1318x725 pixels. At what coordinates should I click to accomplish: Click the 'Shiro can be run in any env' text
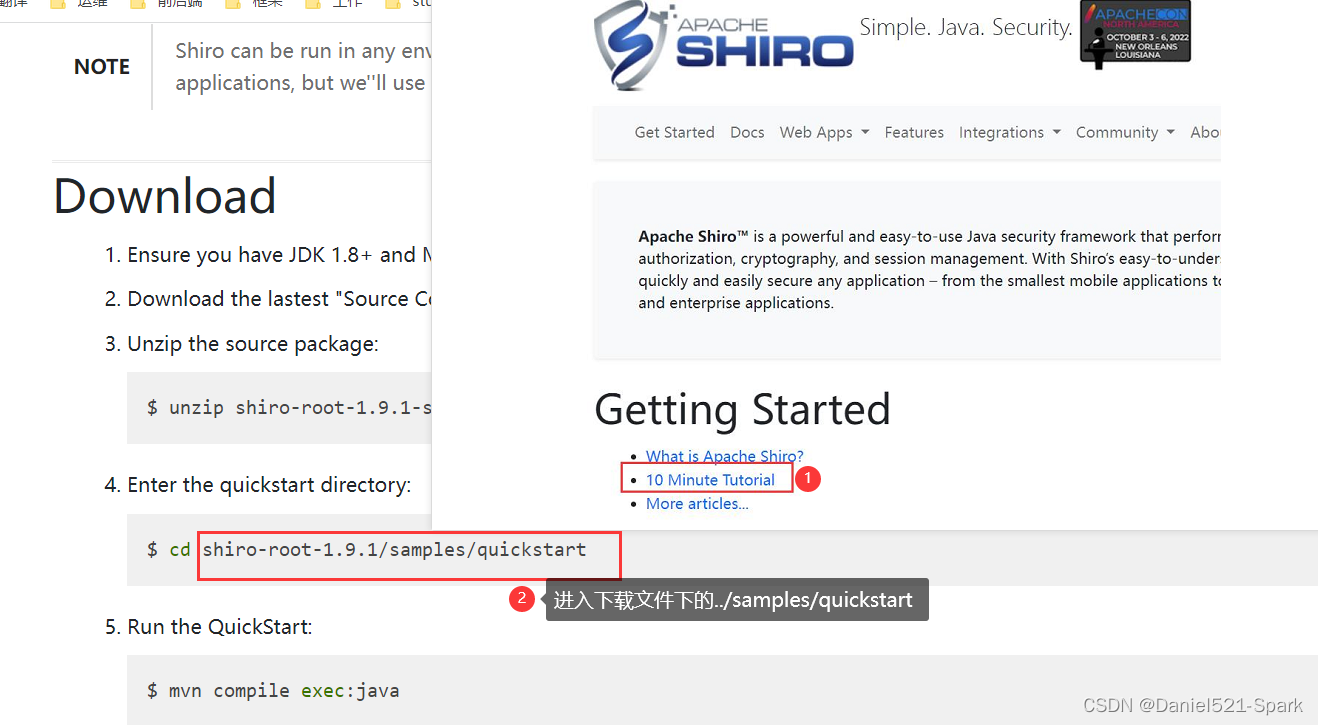coord(303,51)
